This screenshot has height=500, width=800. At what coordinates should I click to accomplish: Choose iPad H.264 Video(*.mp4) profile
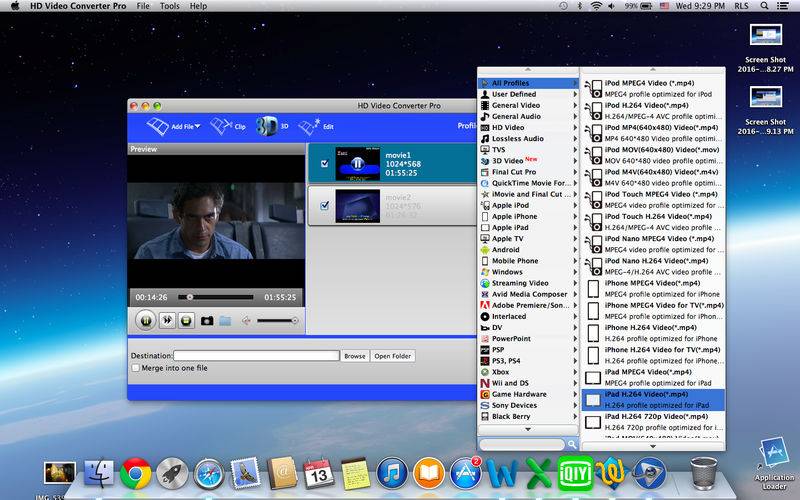pyautogui.click(x=653, y=399)
